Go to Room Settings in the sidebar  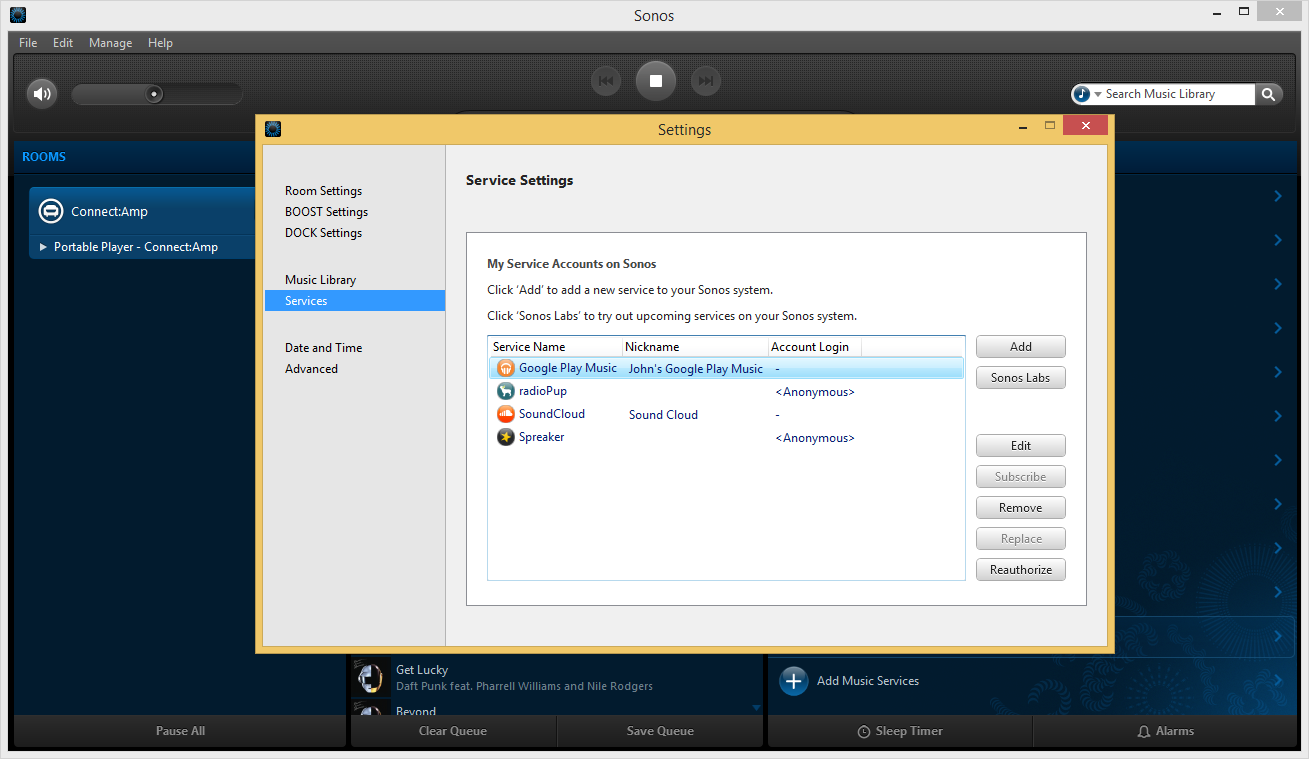pyautogui.click(x=324, y=191)
